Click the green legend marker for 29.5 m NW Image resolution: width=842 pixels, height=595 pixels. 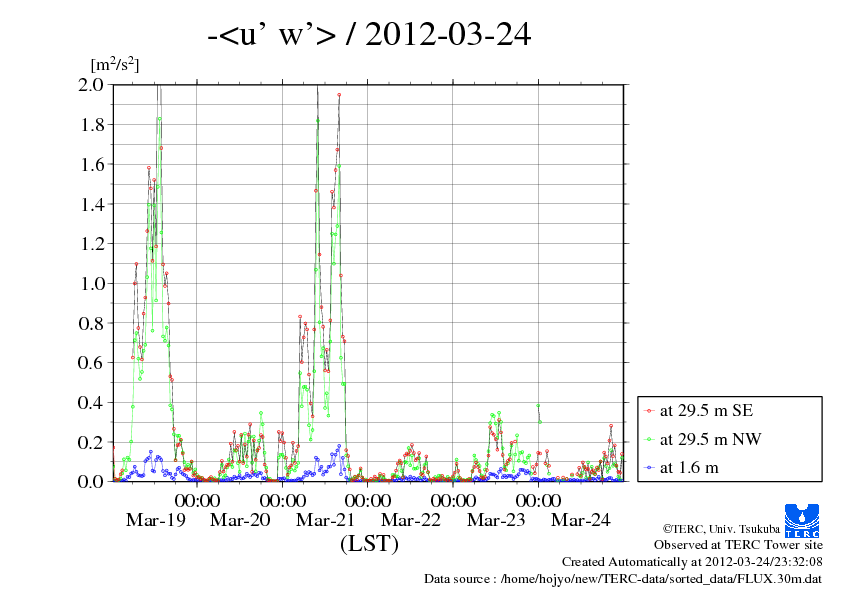[x=649, y=440]
